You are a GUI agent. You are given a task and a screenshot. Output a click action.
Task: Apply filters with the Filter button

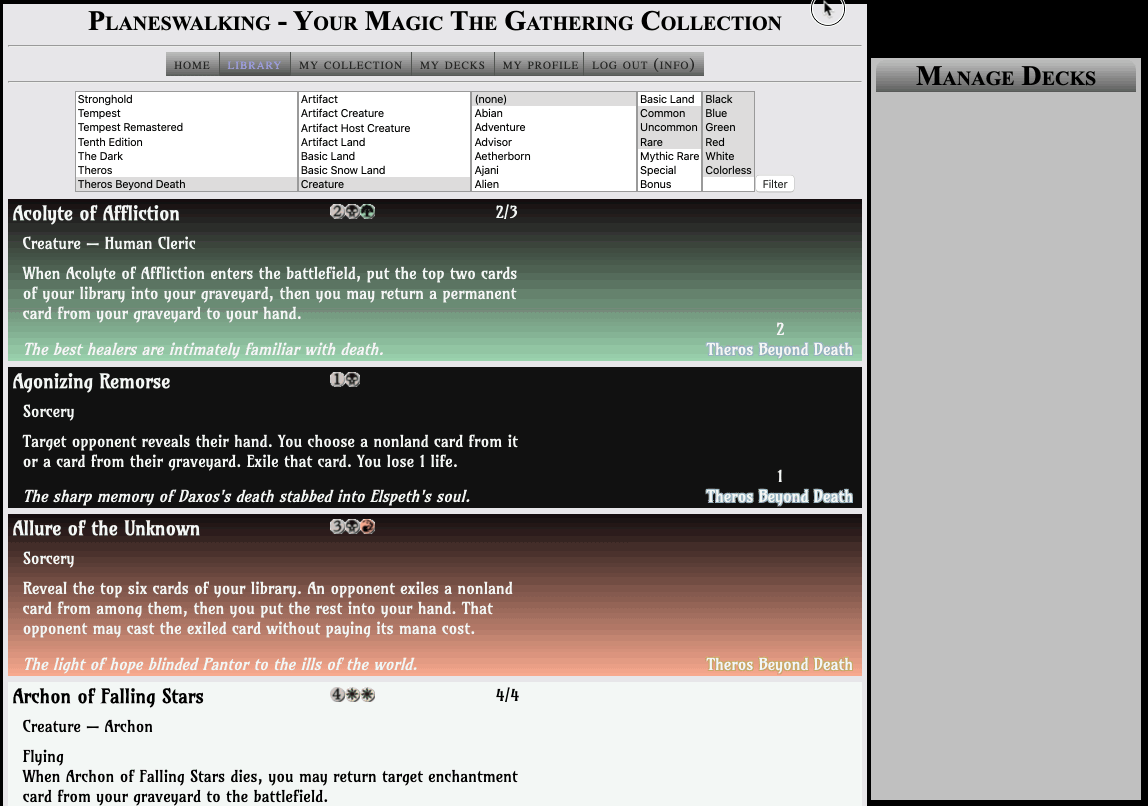click(x=775, y=184)
